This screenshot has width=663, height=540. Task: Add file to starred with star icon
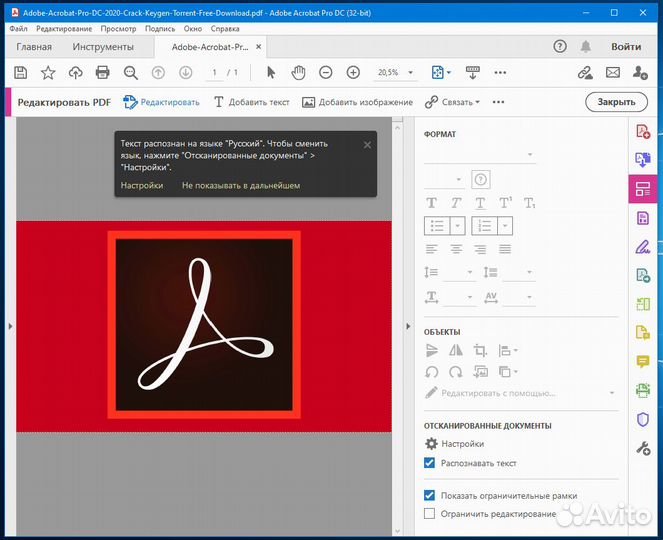[48, 73]
